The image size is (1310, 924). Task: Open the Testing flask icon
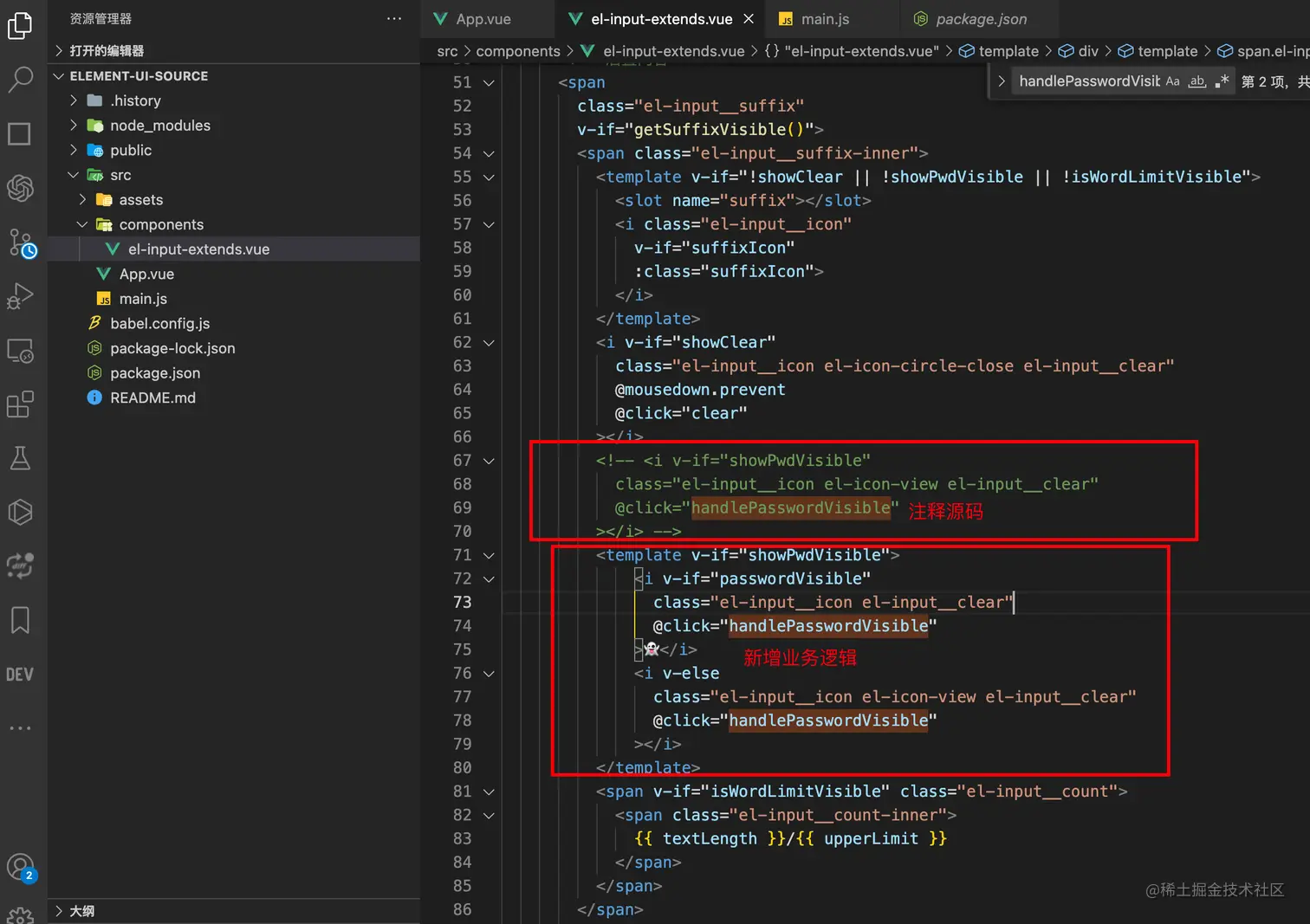click(20, 458)
